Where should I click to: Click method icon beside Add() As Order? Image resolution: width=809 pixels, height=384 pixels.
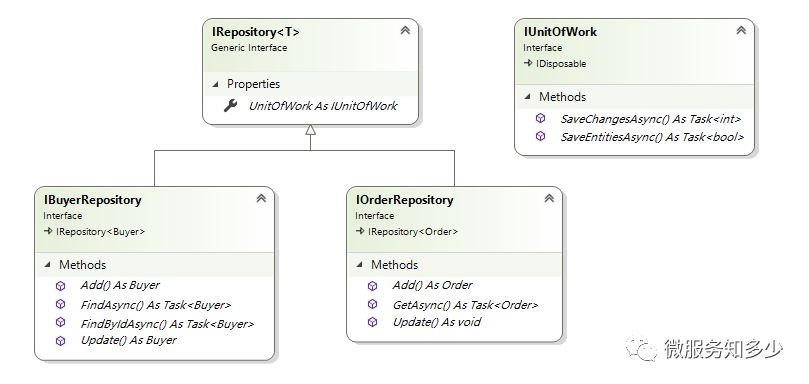click(373, 285)
